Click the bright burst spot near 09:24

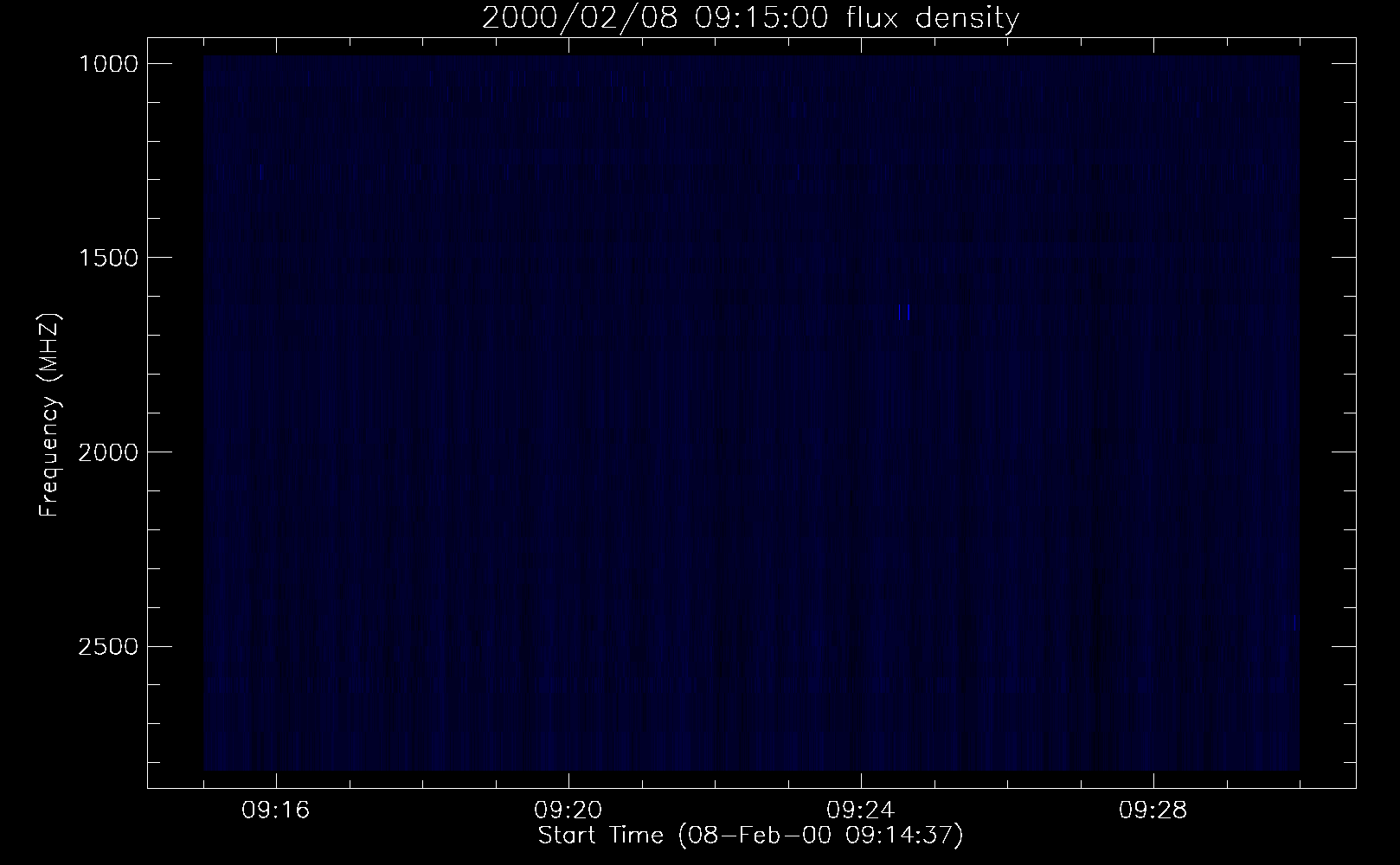pos(905,312)
